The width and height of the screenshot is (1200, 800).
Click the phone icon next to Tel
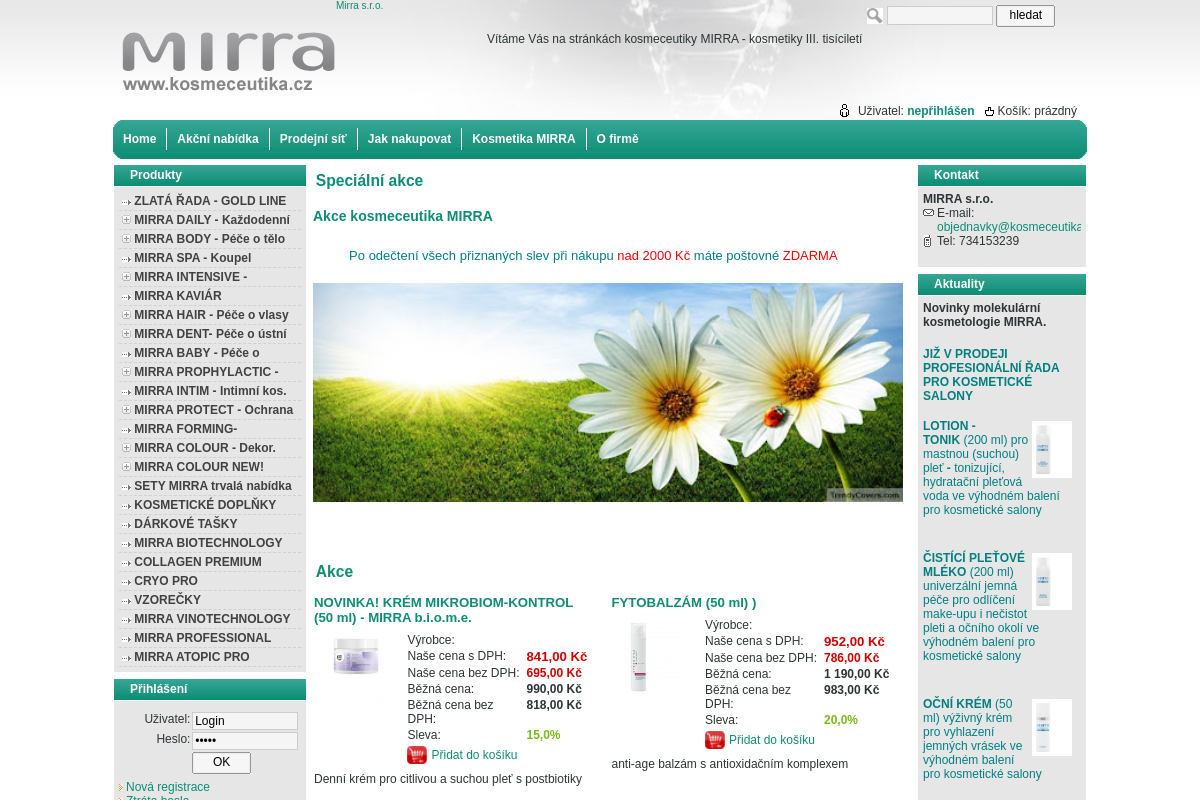[x=928, y=241]
